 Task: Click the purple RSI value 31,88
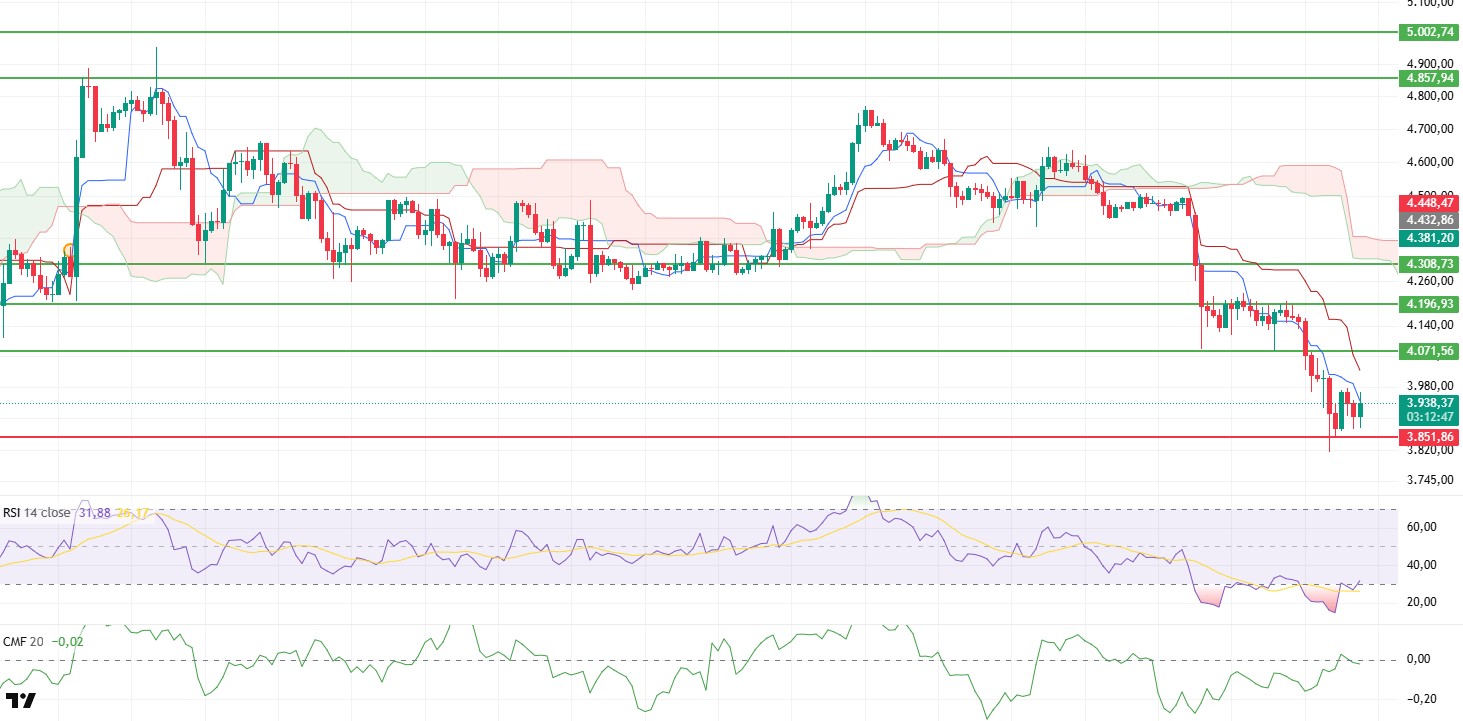point(94,513)
